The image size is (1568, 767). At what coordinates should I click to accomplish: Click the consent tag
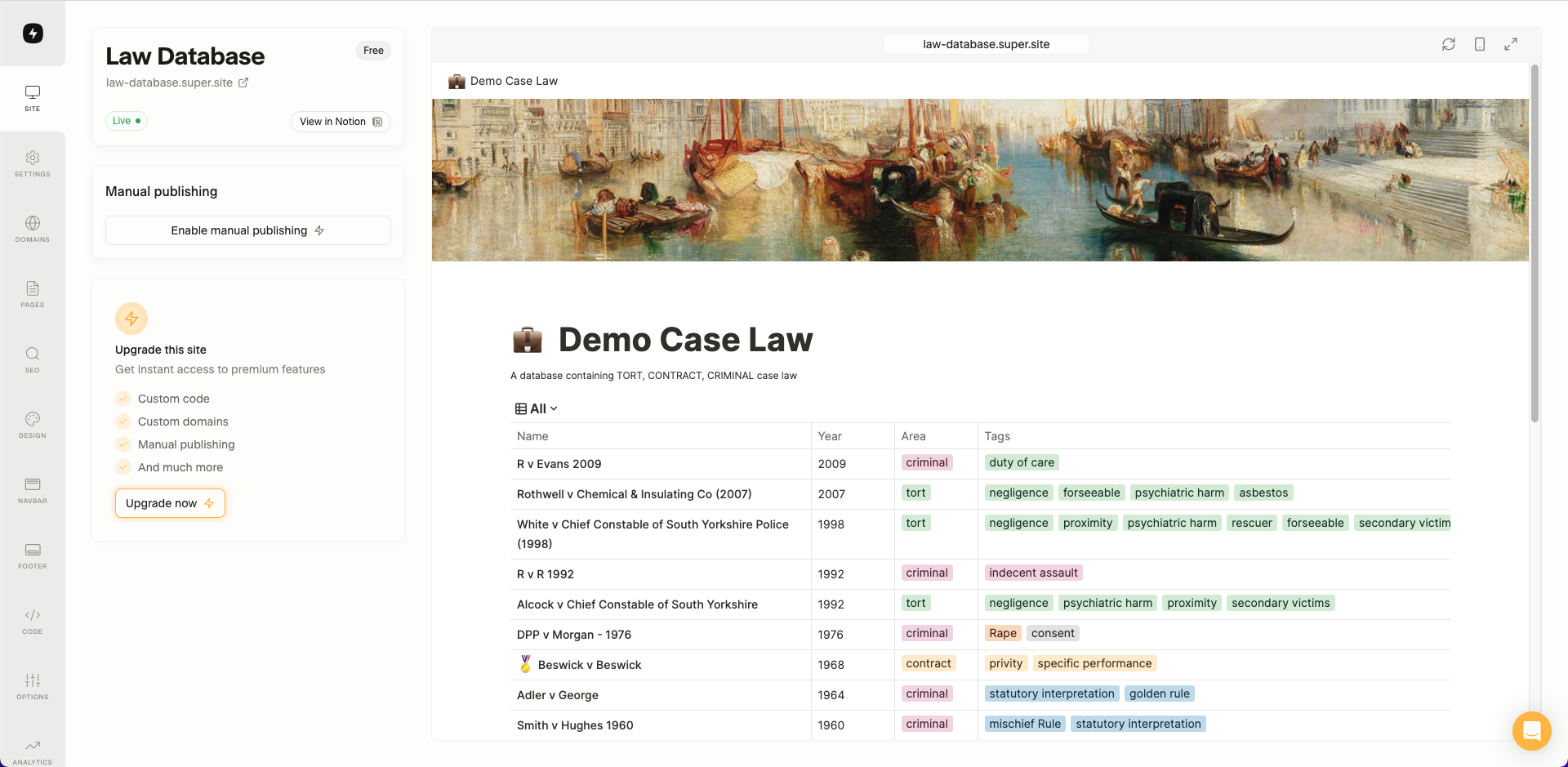coord(1053,633)
